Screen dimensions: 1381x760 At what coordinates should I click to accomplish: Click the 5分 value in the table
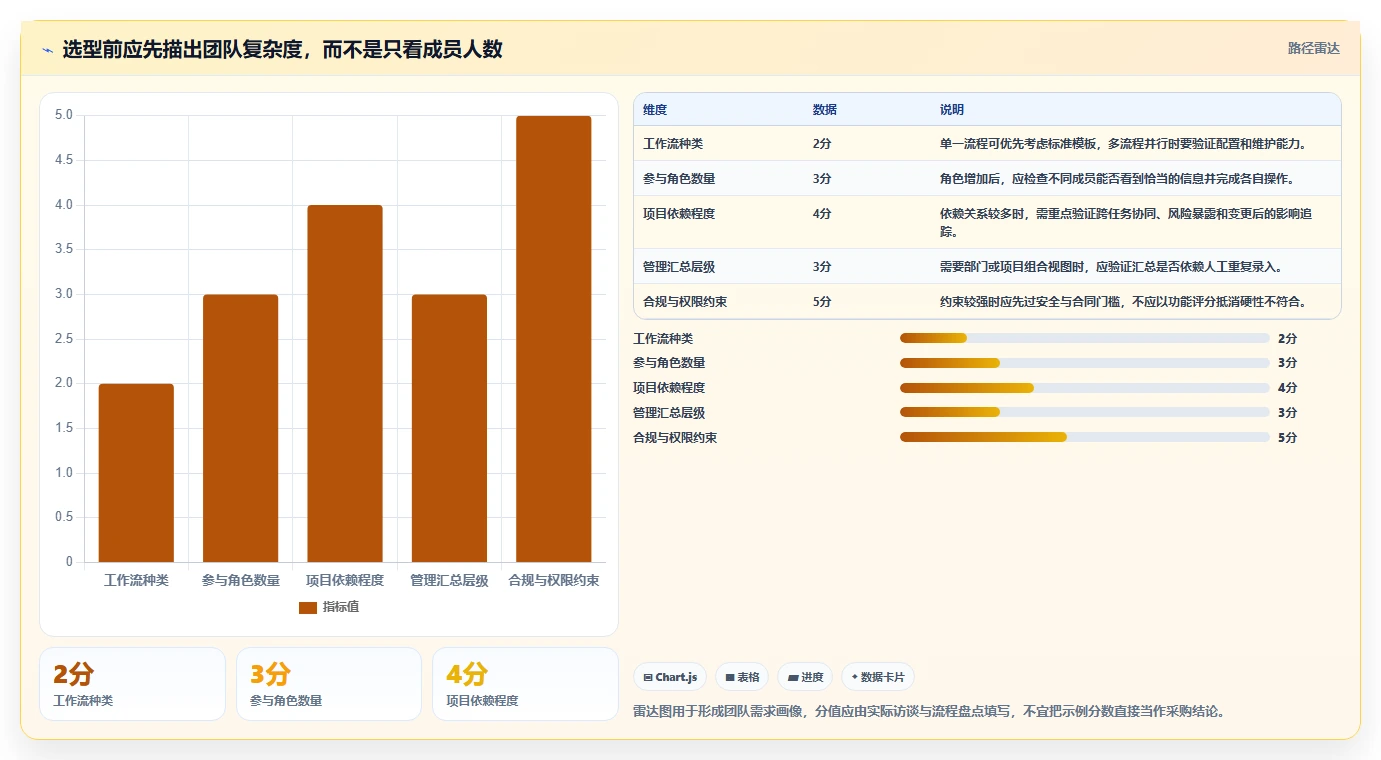(822, 302)
